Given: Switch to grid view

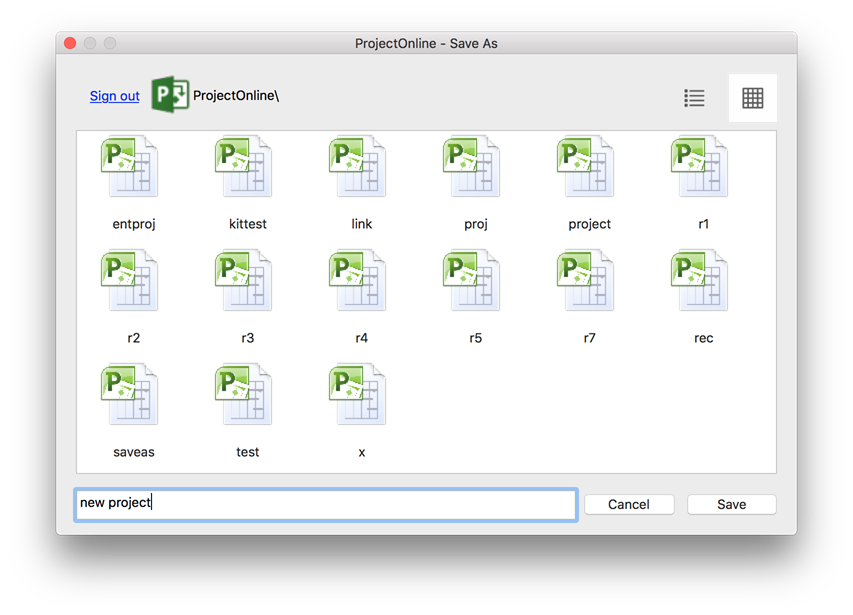Looking at the screenshot, I should (x=752, y=97).
